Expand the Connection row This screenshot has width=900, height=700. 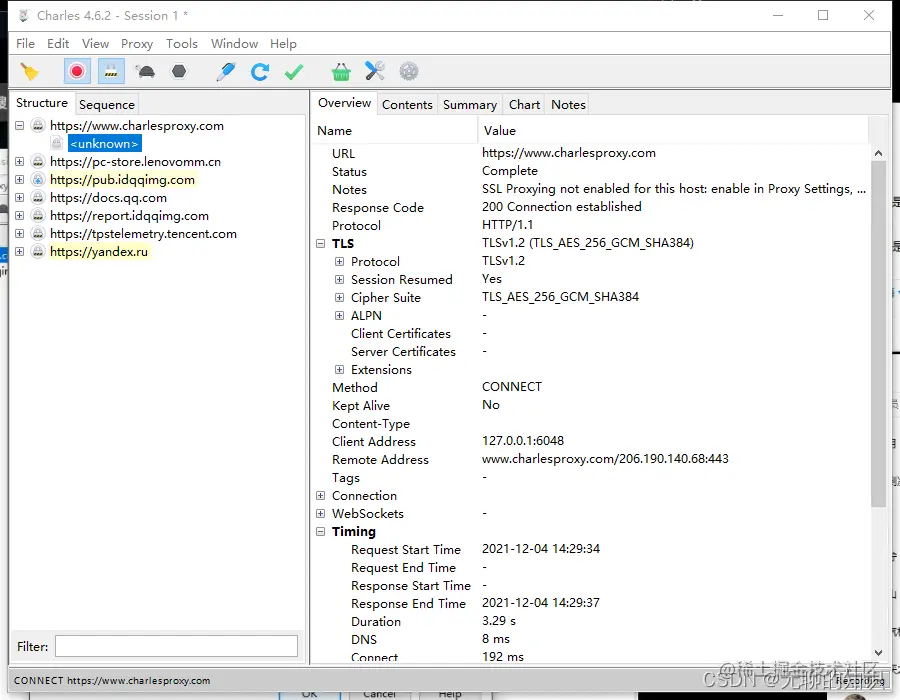click(320, 495)
